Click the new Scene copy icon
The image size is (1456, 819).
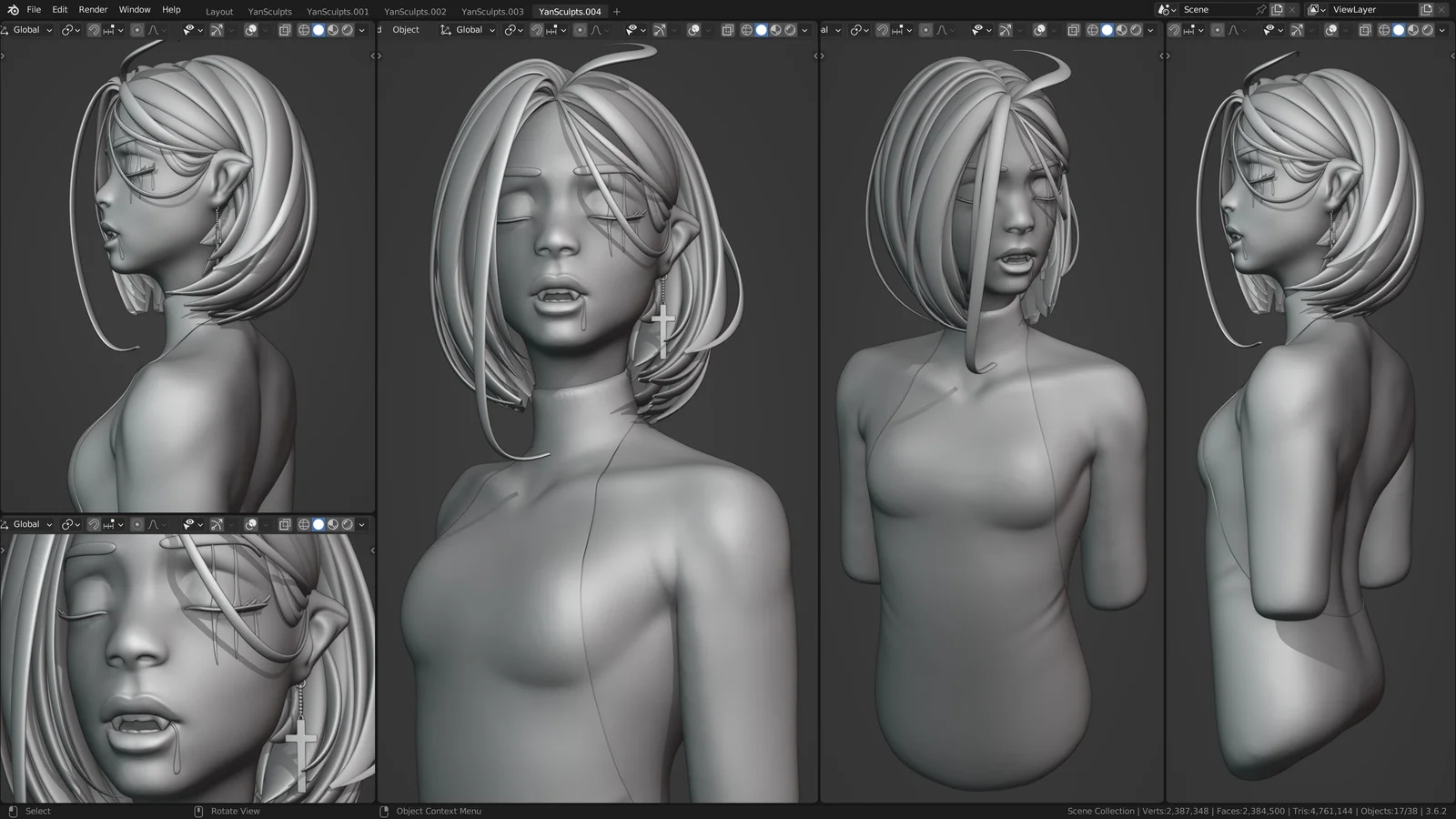1277,9
